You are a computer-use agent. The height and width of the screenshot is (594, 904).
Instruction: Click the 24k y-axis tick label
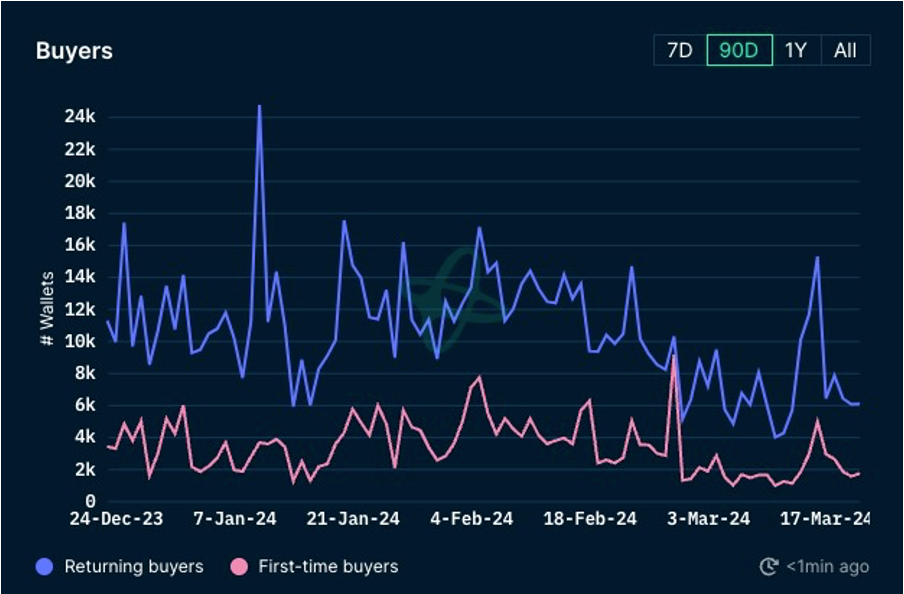[79, 117]
